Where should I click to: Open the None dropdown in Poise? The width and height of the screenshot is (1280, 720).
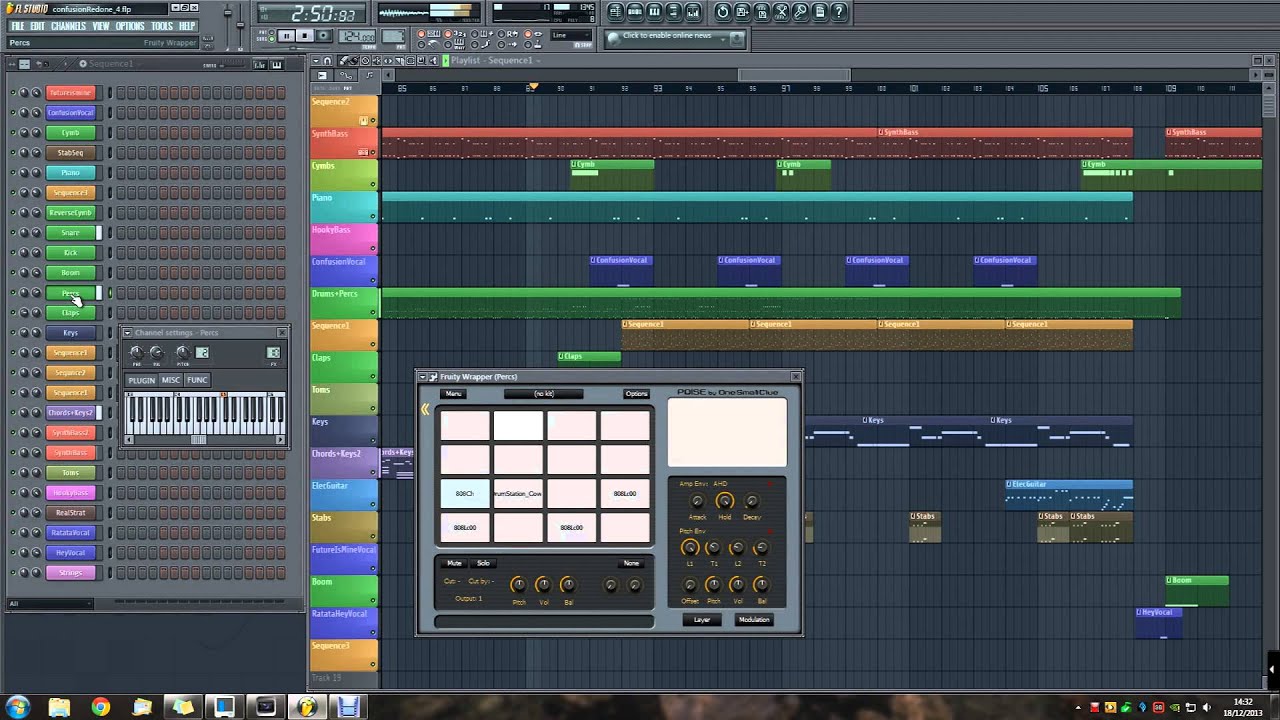point(631,563)
